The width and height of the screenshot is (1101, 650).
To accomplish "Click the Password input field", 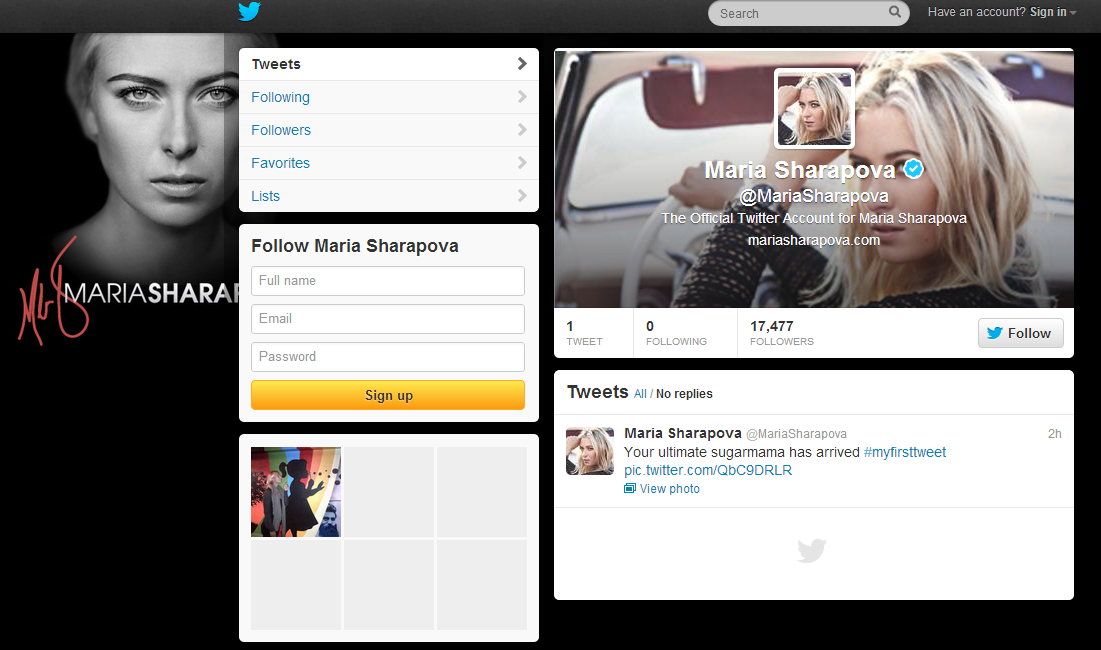I will 388,357.
